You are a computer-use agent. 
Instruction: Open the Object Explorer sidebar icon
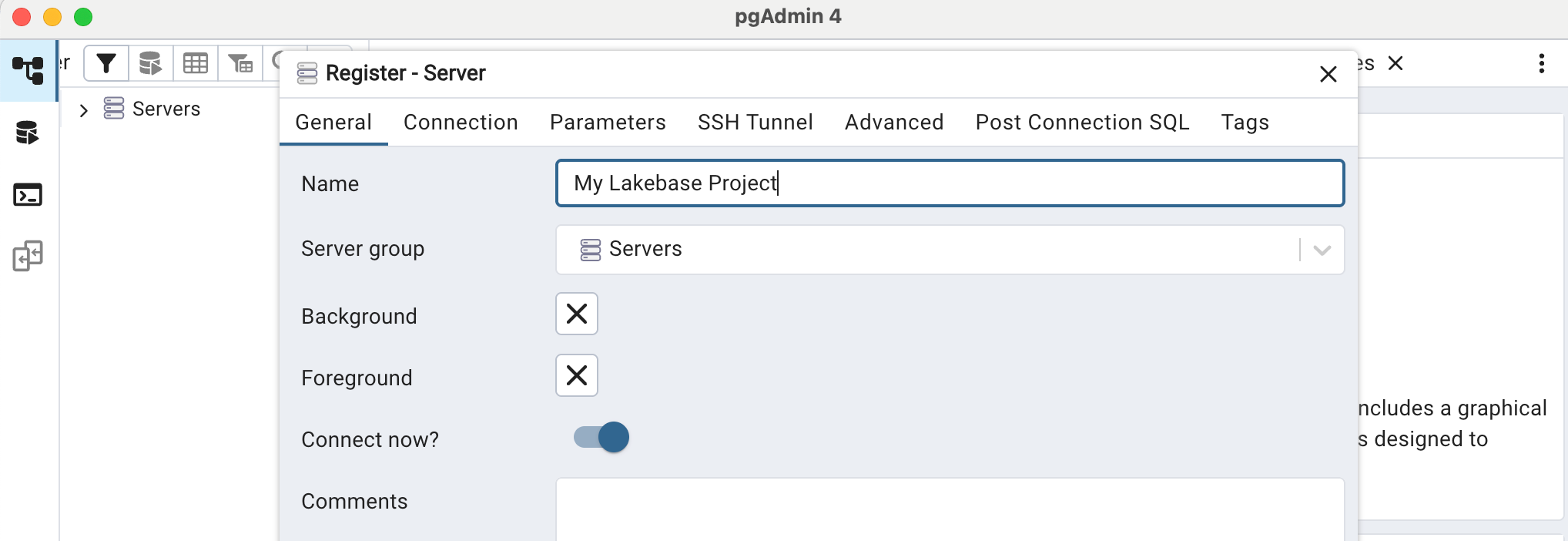(x=28, y=70)
